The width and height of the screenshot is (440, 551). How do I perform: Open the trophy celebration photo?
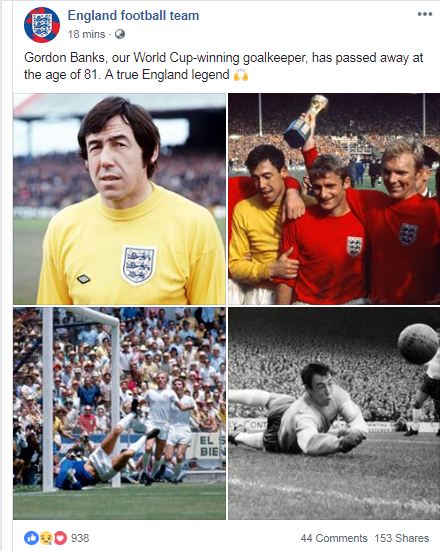(334, 199)
